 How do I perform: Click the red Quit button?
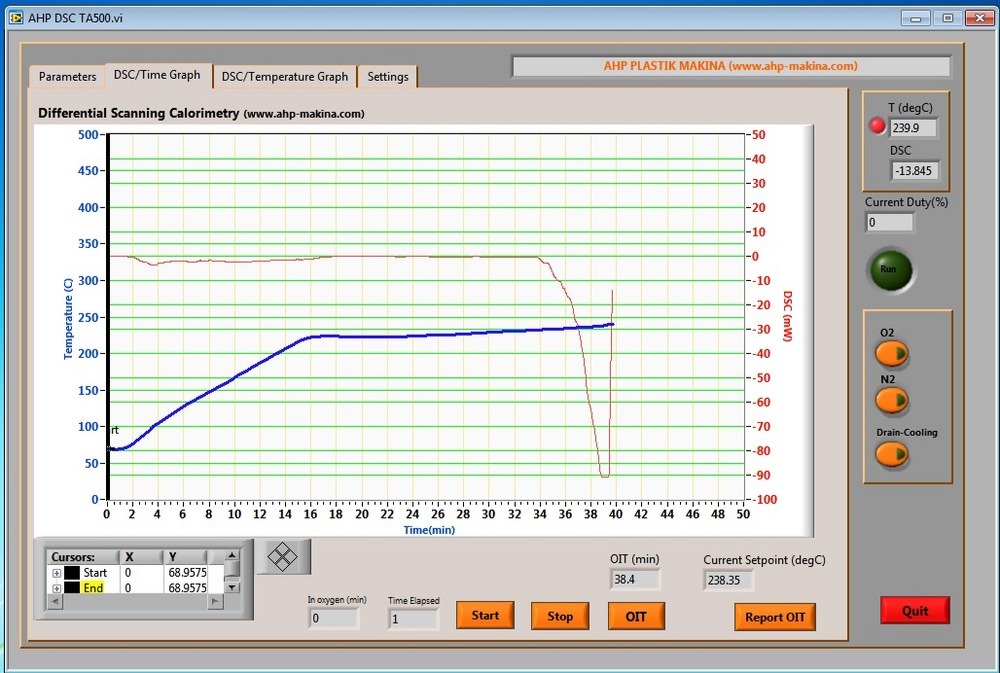click(915, 610)
